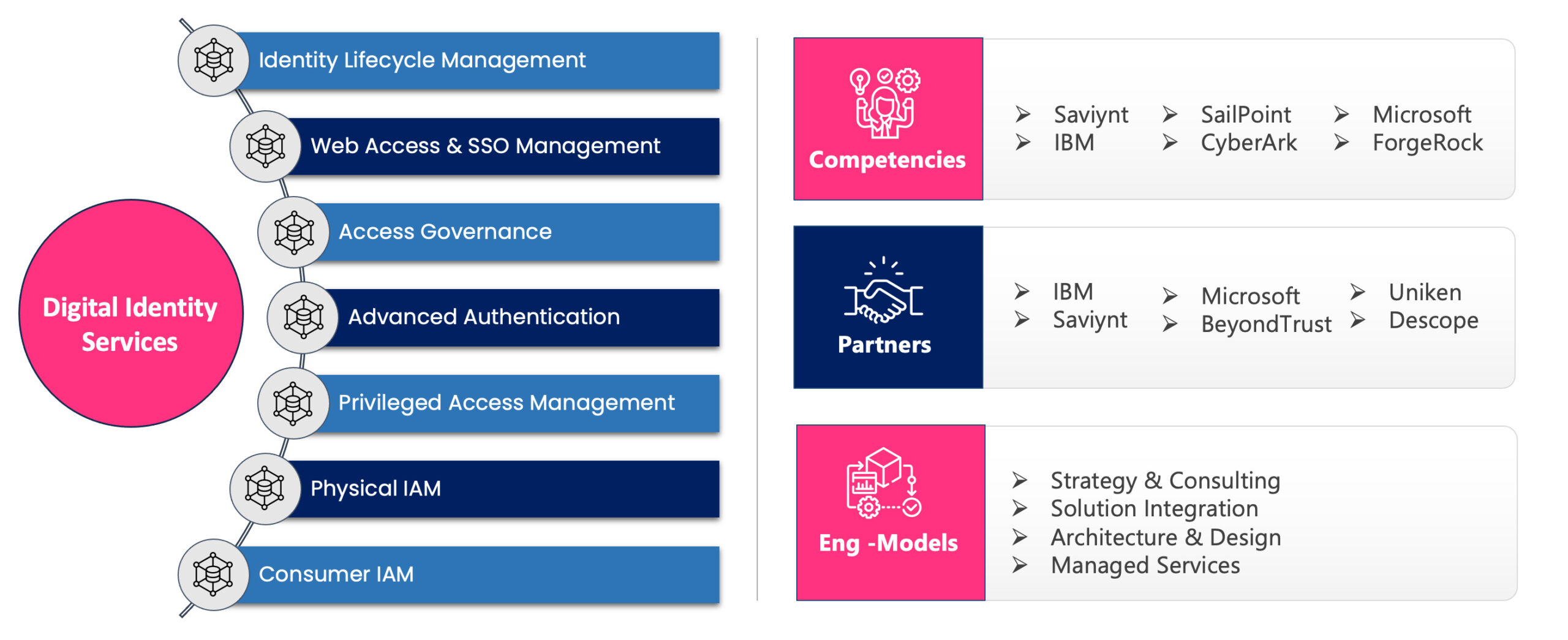Click the Managed Services list item
The width and height of the screenshot is (1568, 640).
point(1145,565)
